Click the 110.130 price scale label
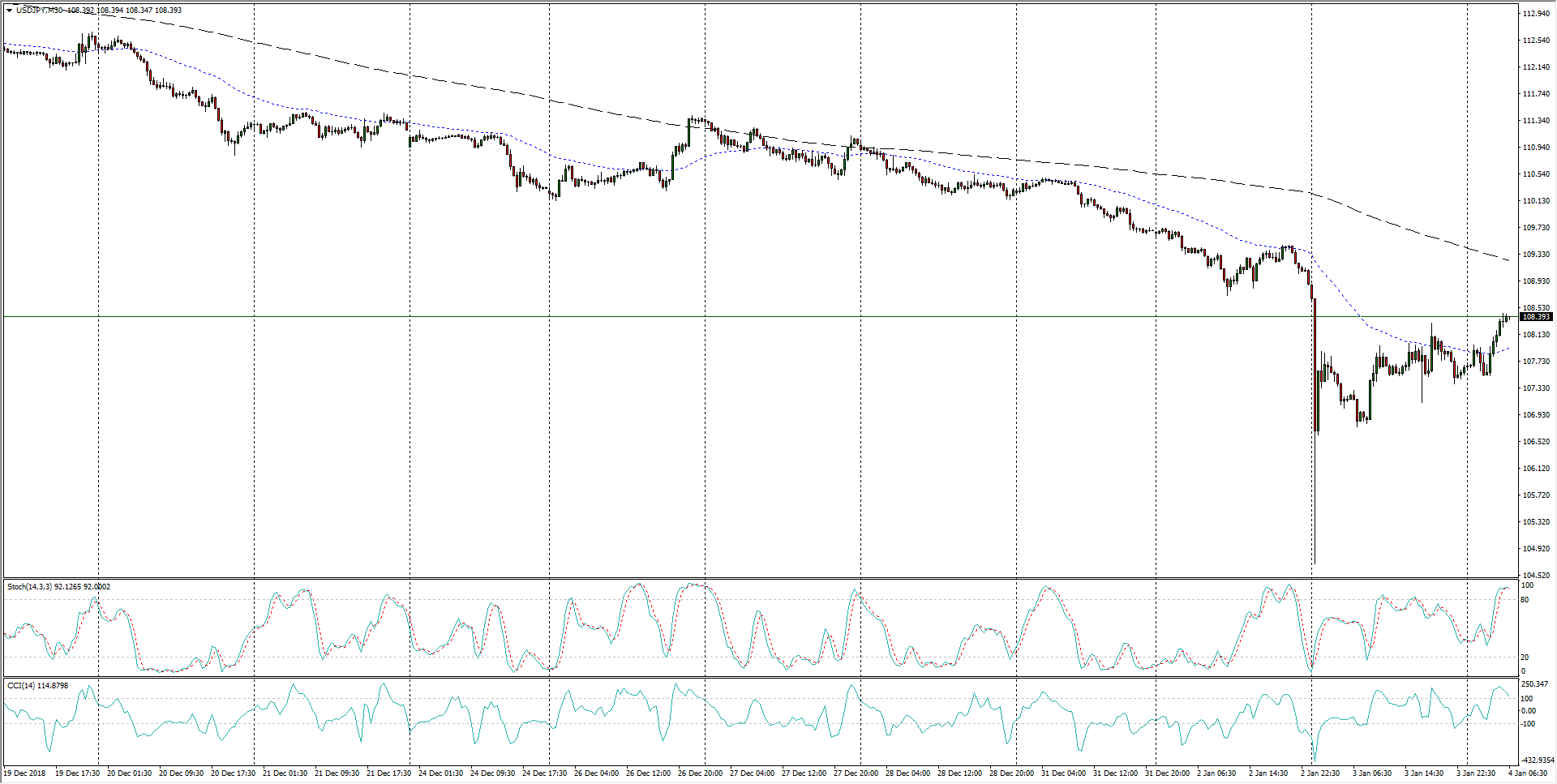1557x784 pixels. coord(1536,201)
